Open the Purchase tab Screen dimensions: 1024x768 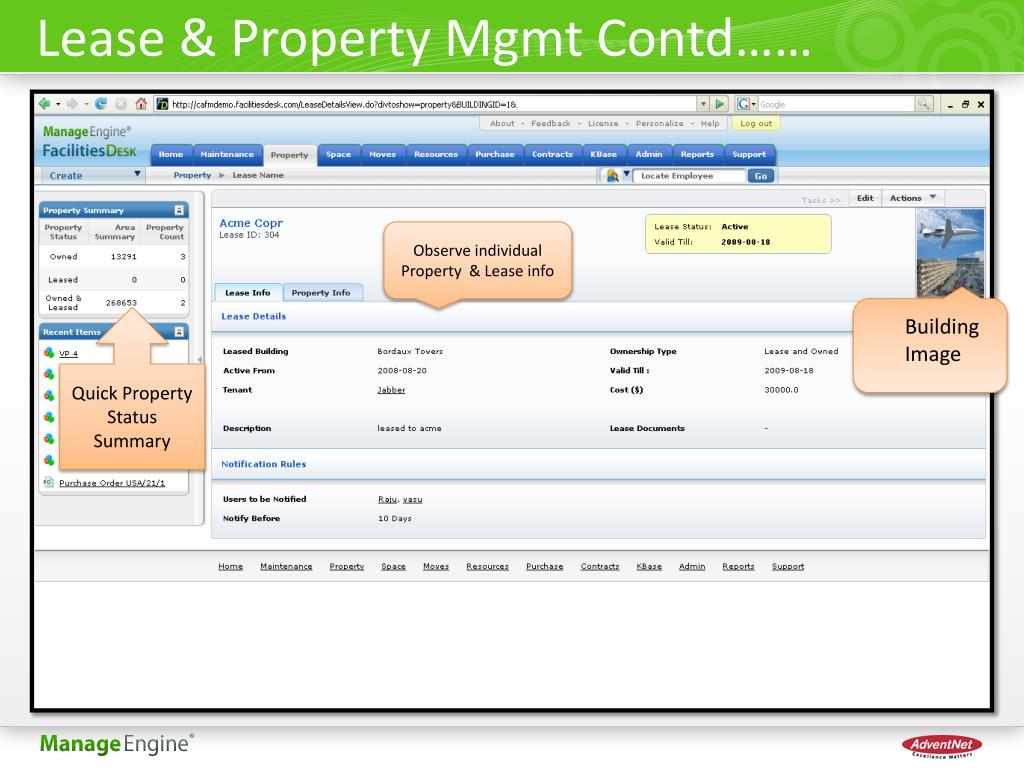pyautogui.click(x=495, y=155)
